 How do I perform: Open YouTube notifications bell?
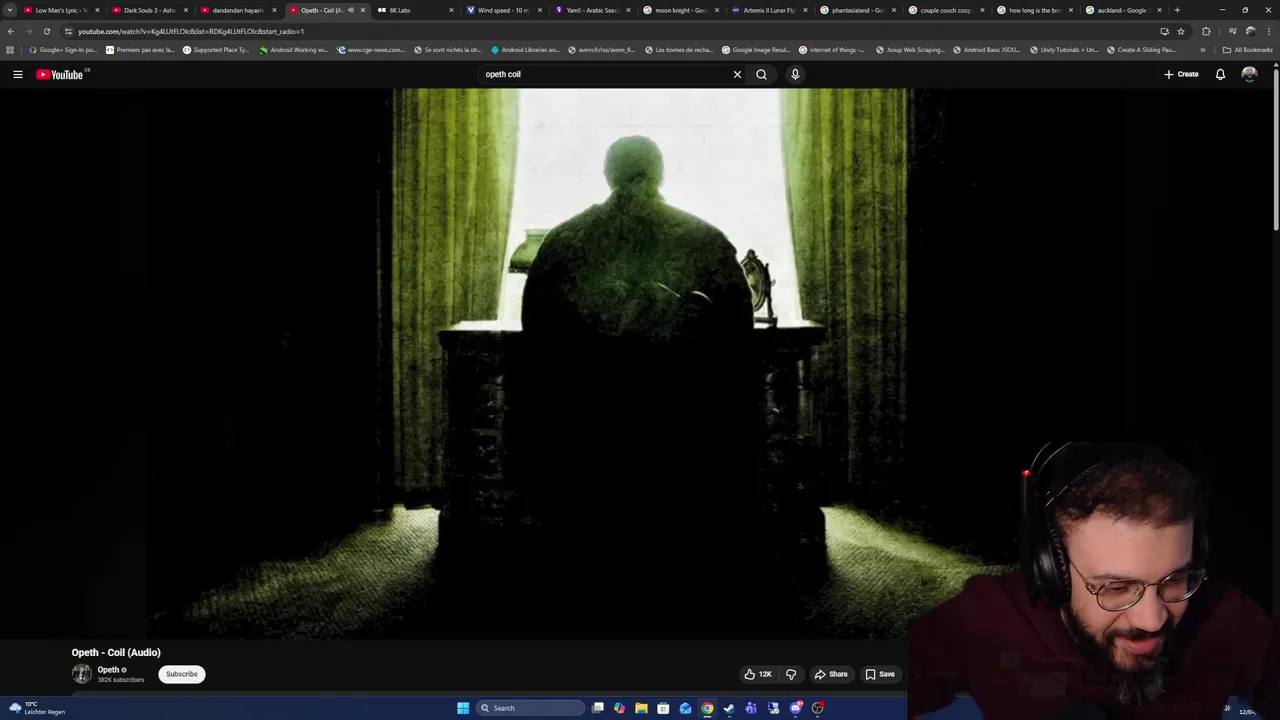[x=1220, y=74]
